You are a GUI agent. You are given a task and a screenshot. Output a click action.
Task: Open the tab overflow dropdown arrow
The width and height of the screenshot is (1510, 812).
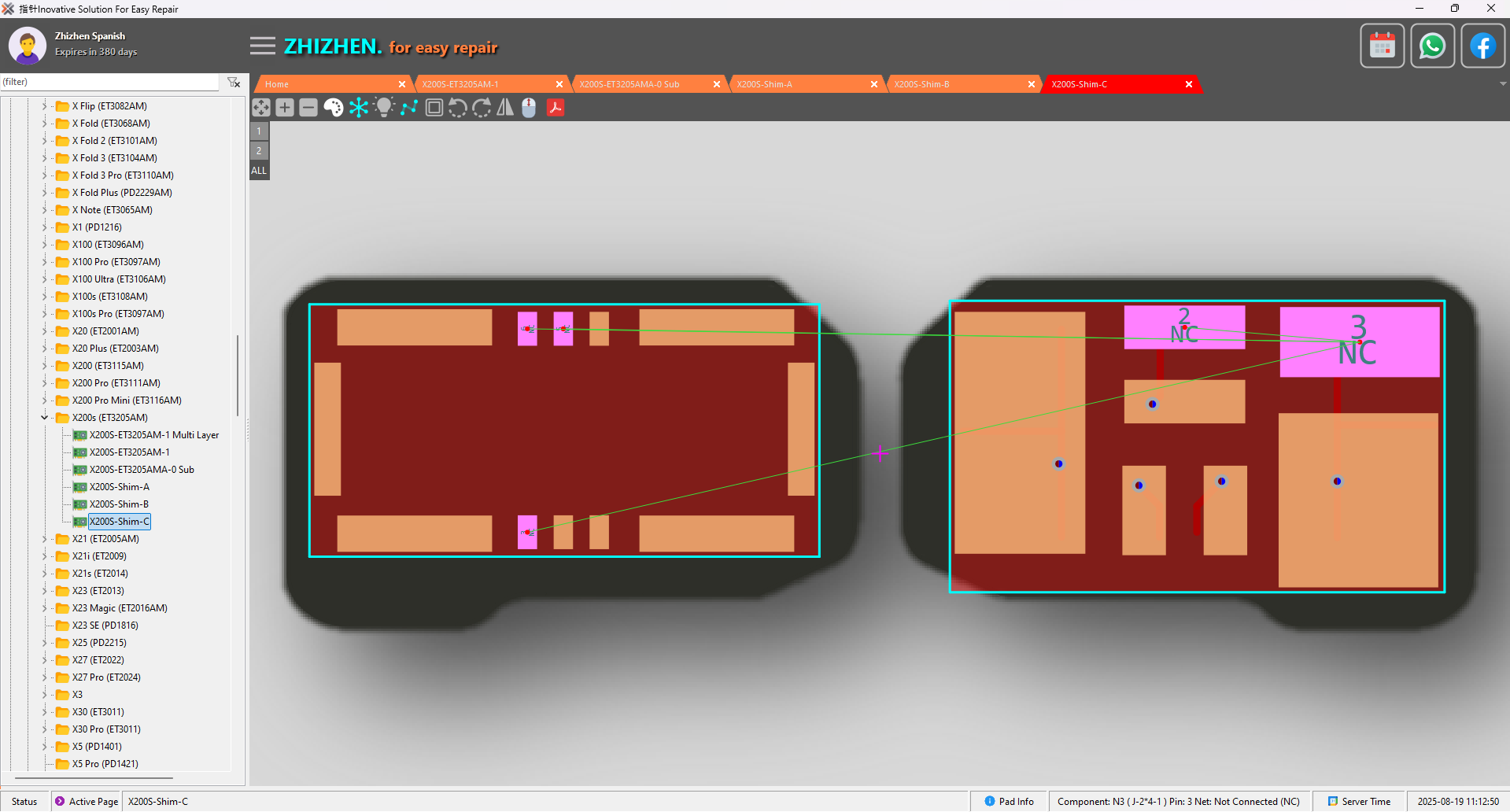pos(1503,83)
